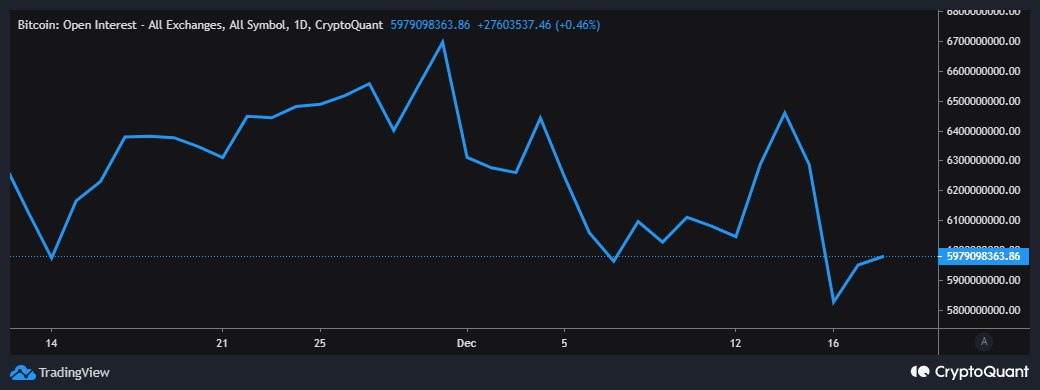Click the 6400000000.00 axis label
Image resolution: width=1040 pixels, height=390 pixels.
coord(984,131)
